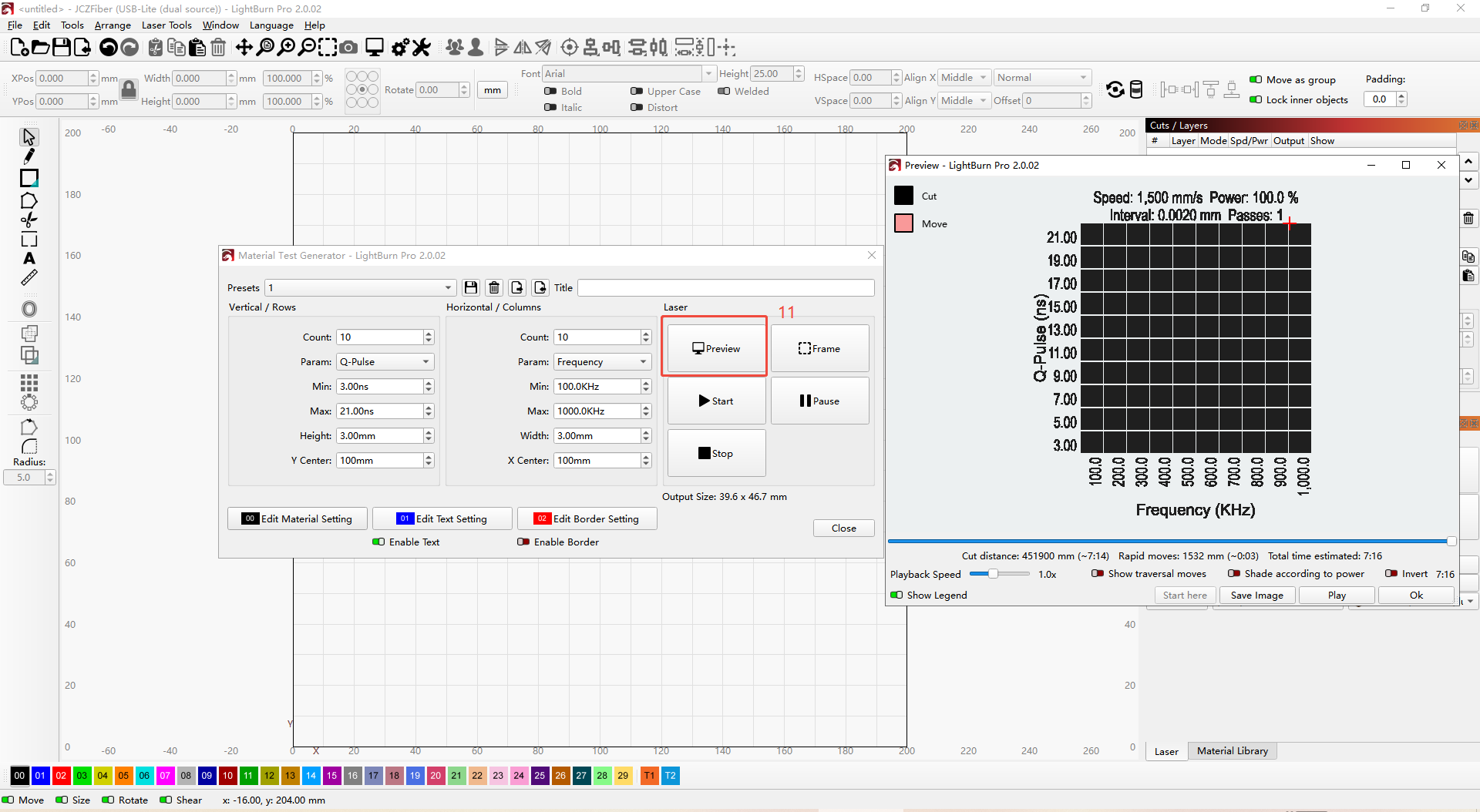This screenshot has height=812, width=1480.
Task: Click the pan/move view arrows icon
Action: [244, 48]
